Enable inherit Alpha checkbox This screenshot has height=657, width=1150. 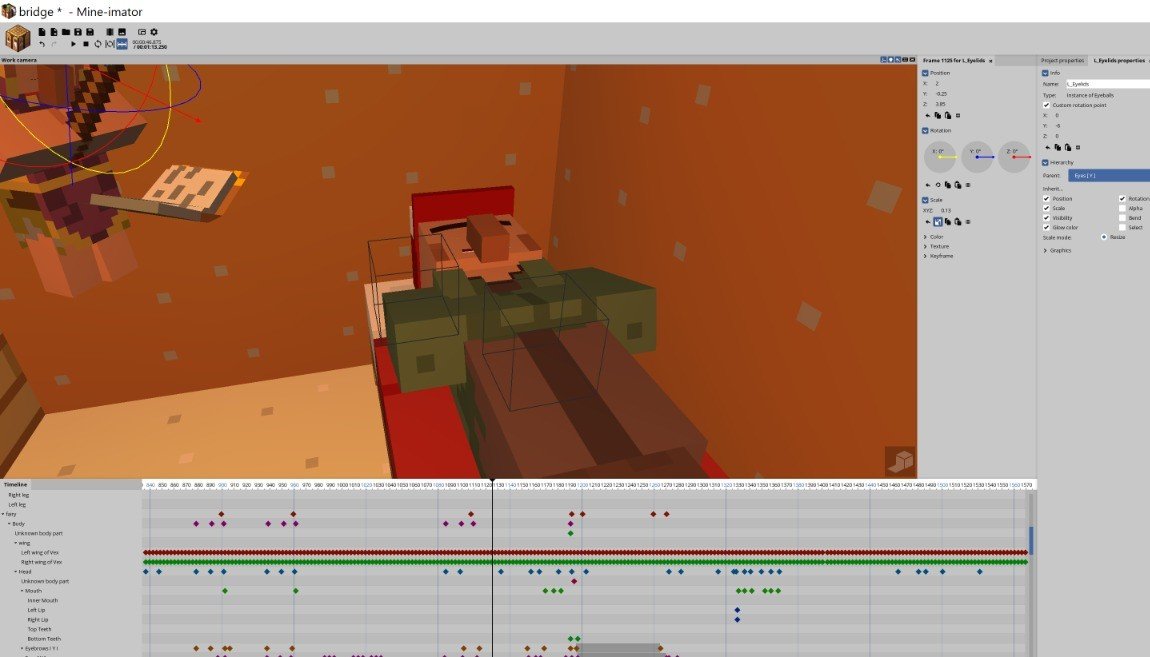point(1122,208)
